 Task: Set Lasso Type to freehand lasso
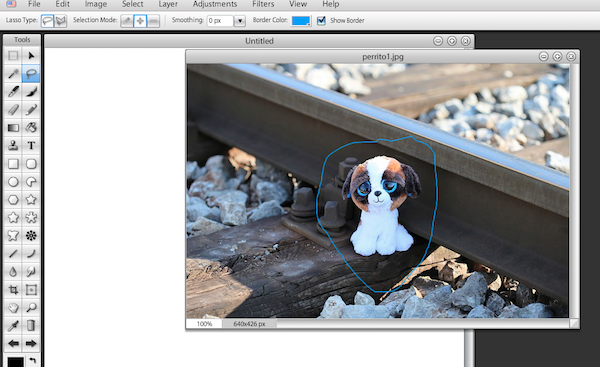(x=47, y=21)
